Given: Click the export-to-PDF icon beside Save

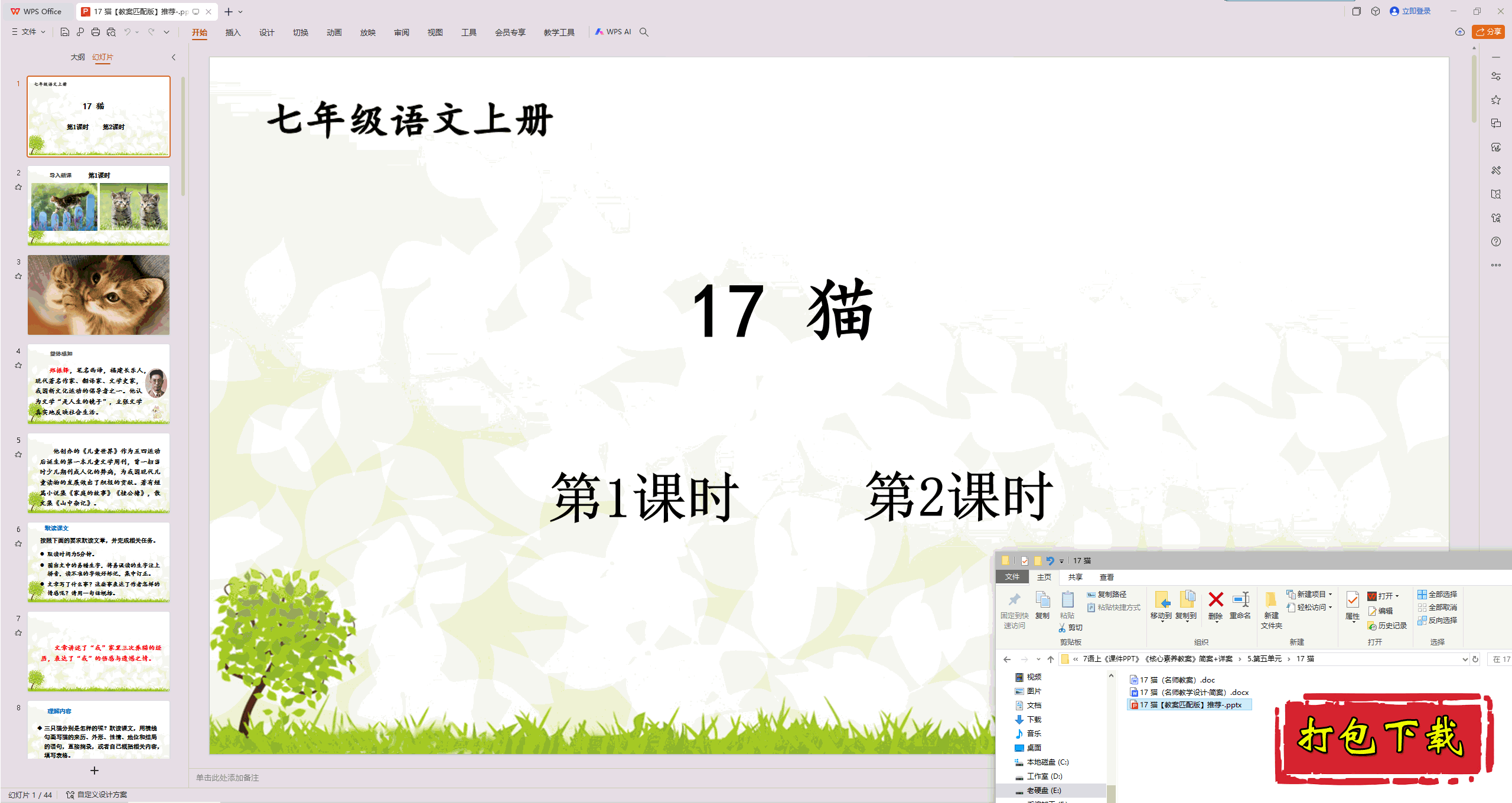Looking at the screenshot, I should point(80,32).
